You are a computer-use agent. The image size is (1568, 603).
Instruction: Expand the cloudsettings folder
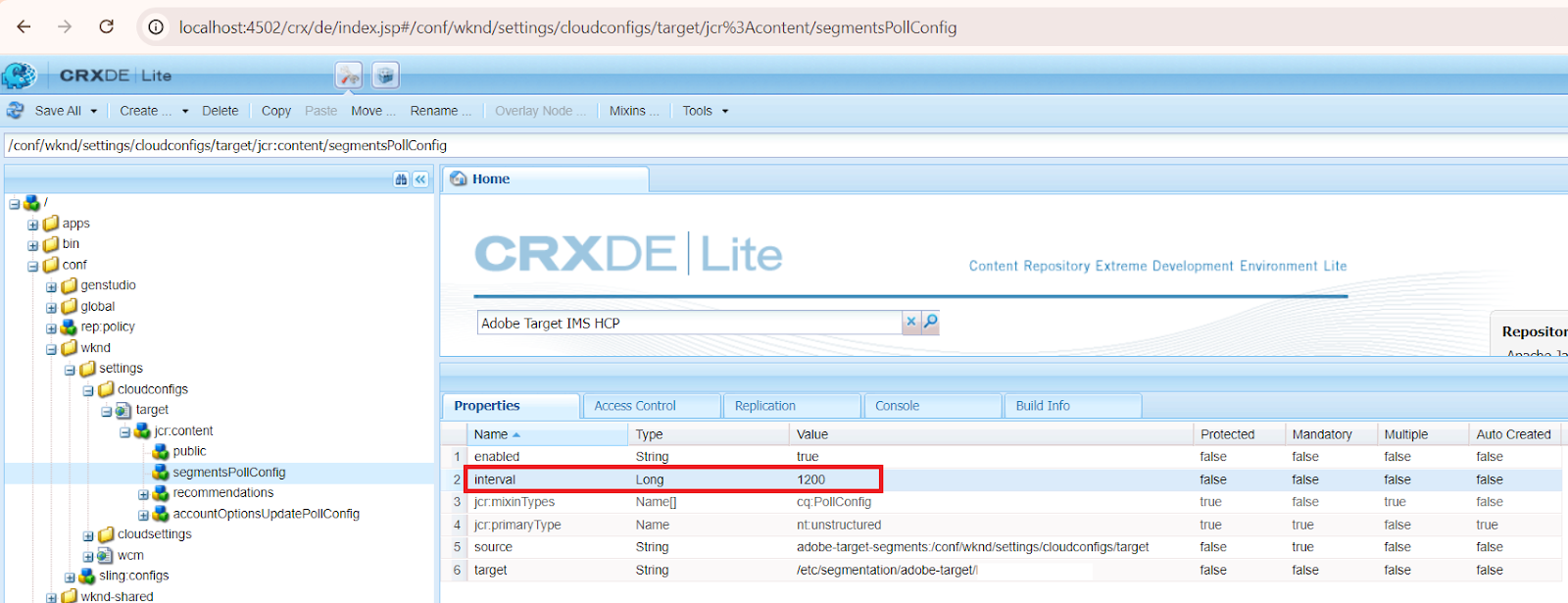tap(88, 535)
